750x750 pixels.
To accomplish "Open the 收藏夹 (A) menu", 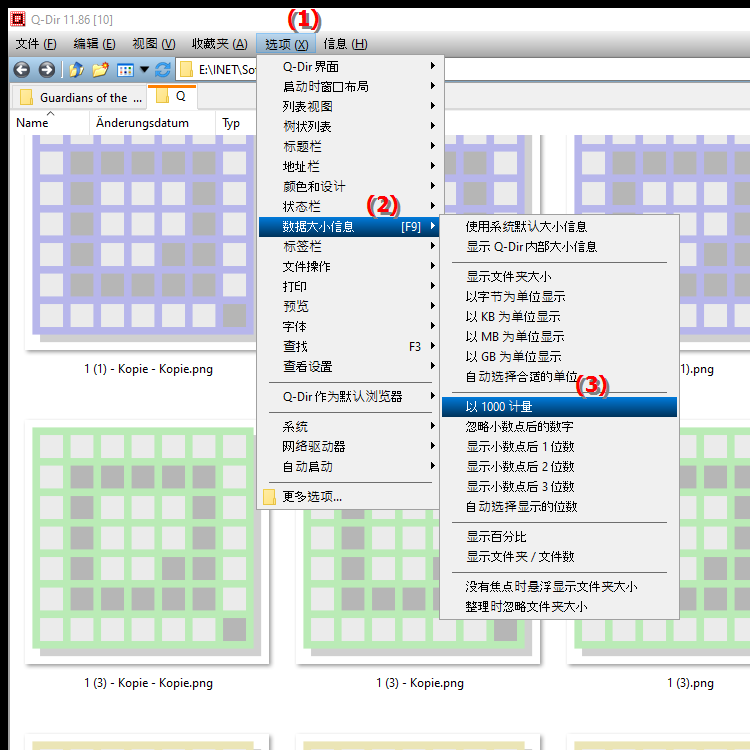I will (x=220, y=44).
